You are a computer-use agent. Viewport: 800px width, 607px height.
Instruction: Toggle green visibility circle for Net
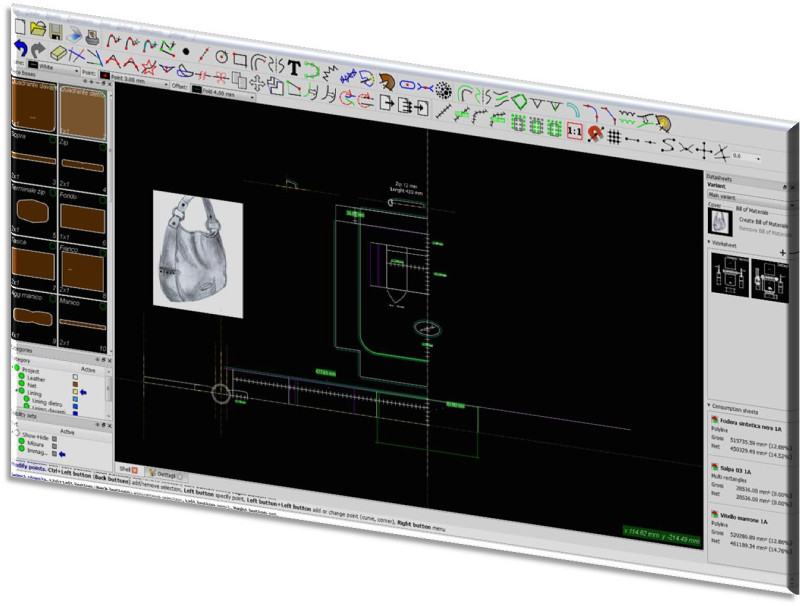[22, 385]
